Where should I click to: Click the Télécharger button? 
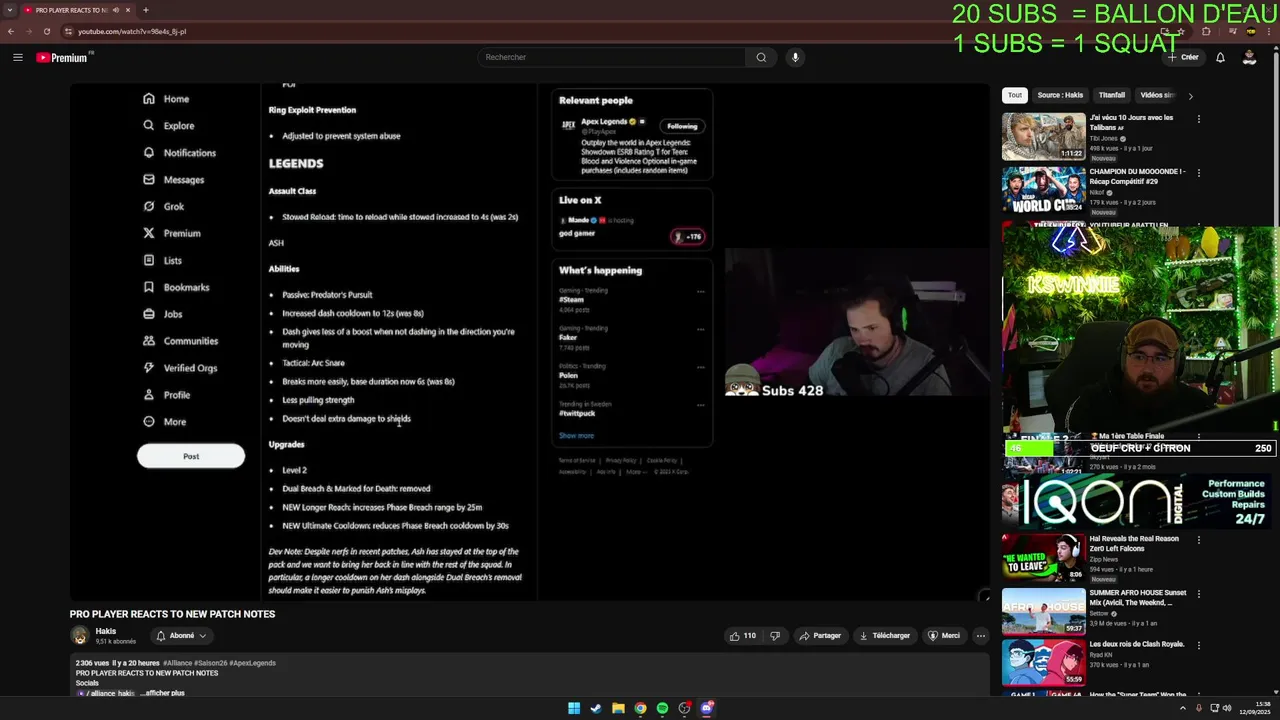click(x=885, y=636)
